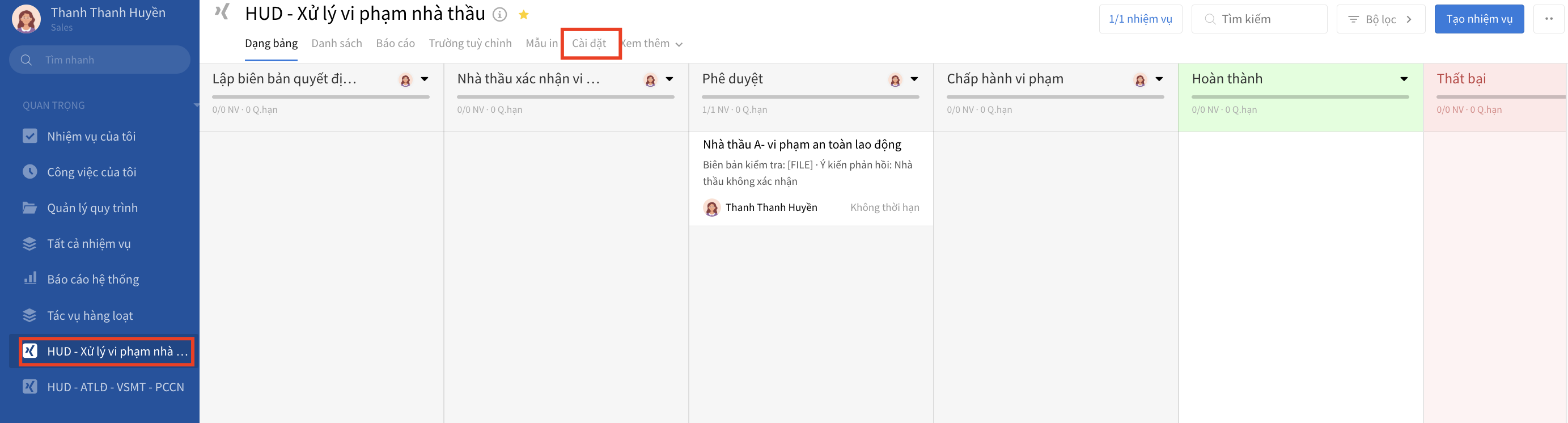Click the bar chart icon beside Báo cáo hệ thống
Image resolution: width=1568 pixels, height=423 pixels.
tap(30, 278)
